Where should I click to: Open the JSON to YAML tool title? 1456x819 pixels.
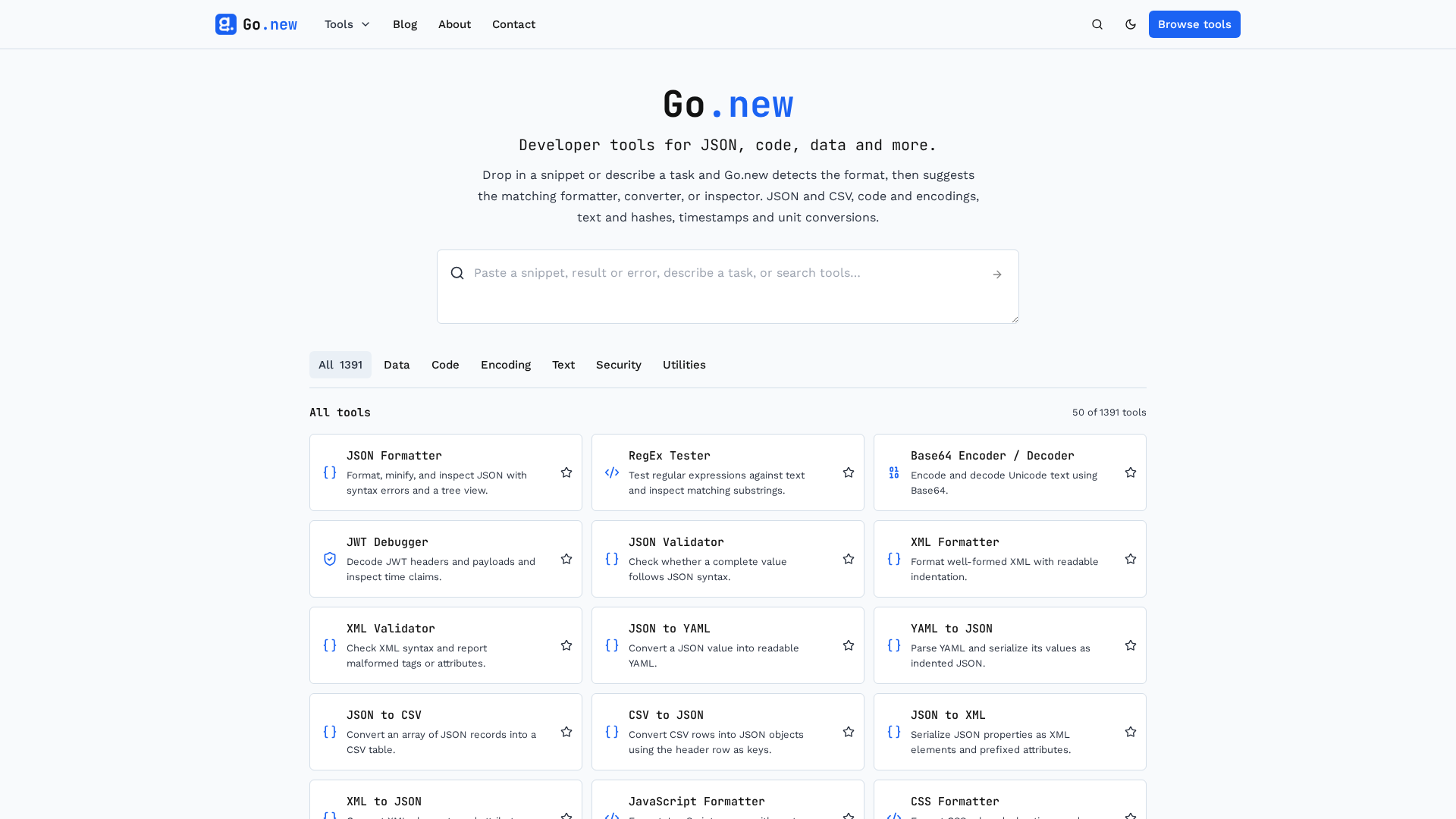tap(670, 629)
